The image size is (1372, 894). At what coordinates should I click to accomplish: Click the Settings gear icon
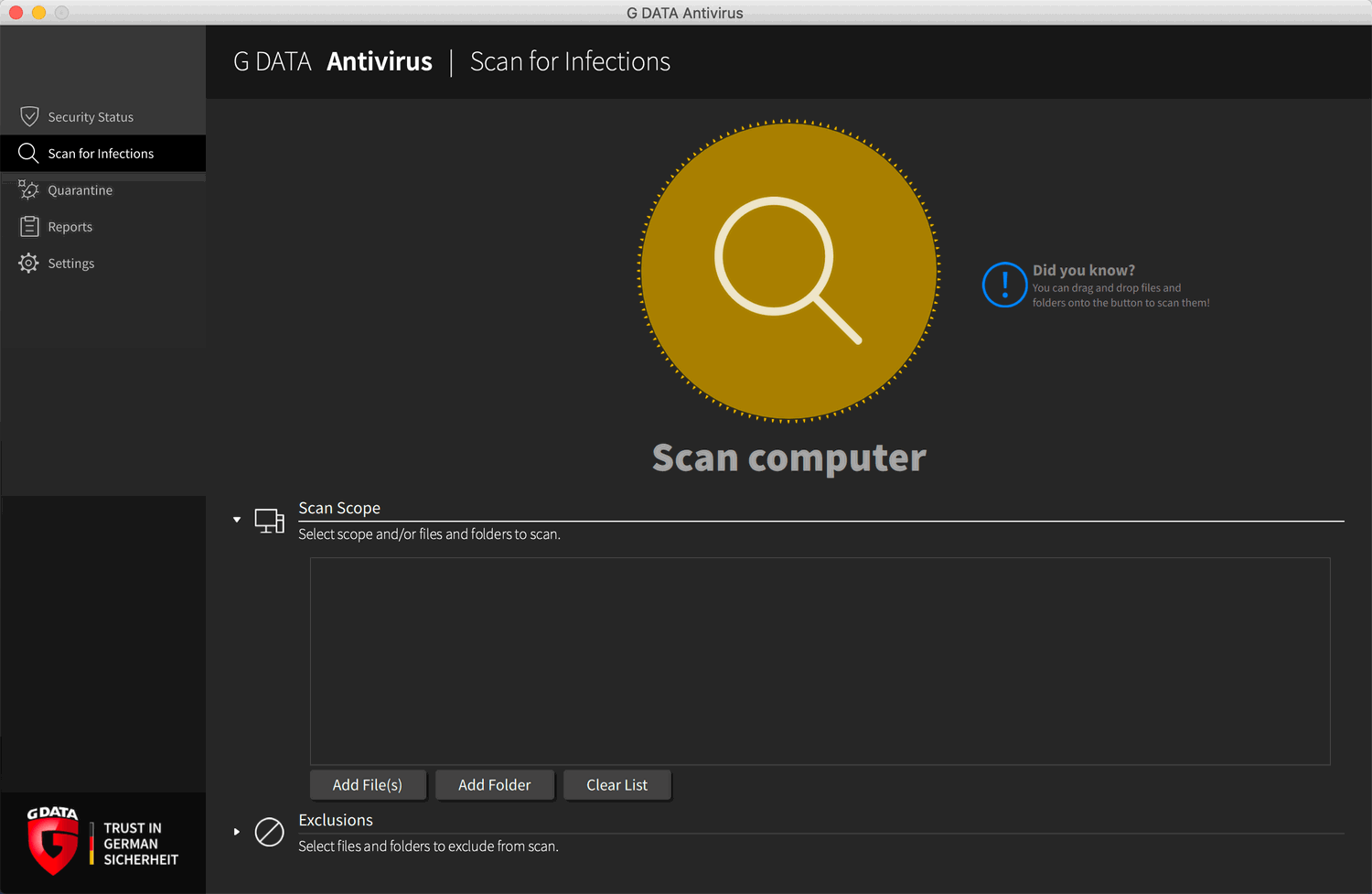click(29, 264)
